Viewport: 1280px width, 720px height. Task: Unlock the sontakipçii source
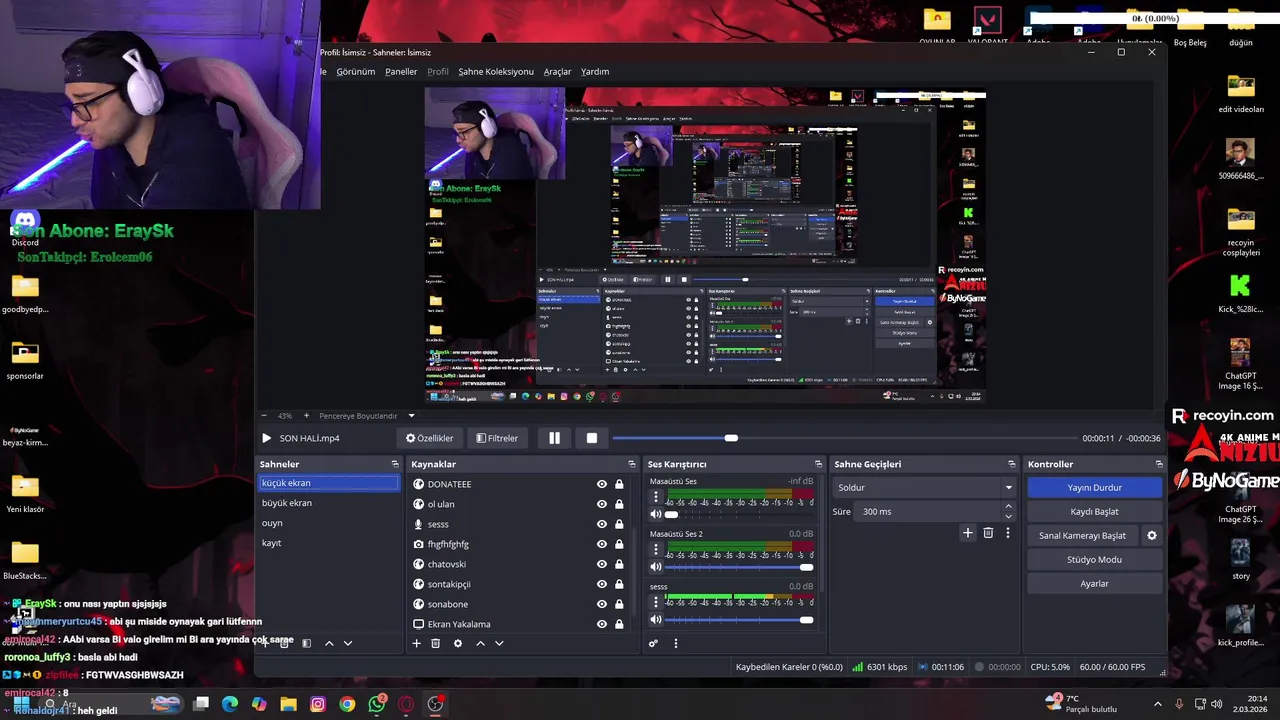tap(619, 584)
